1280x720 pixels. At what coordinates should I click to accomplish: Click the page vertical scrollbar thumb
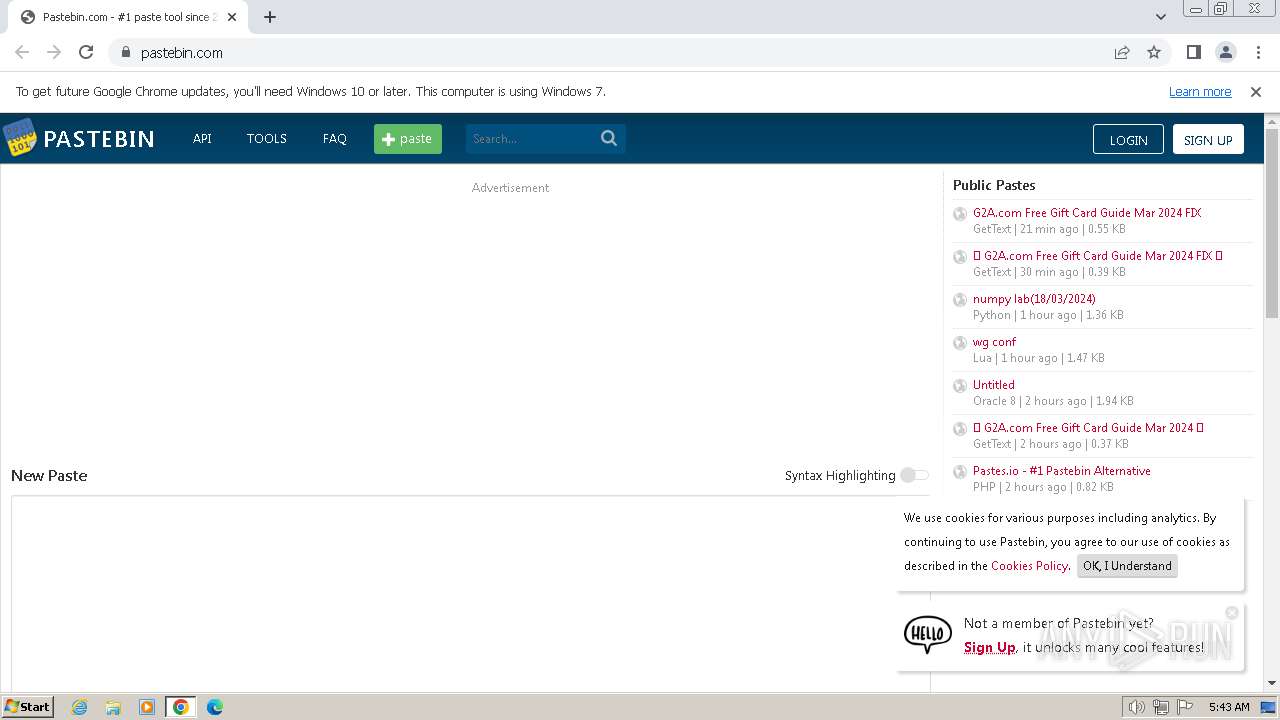[x=1272, y=223]
